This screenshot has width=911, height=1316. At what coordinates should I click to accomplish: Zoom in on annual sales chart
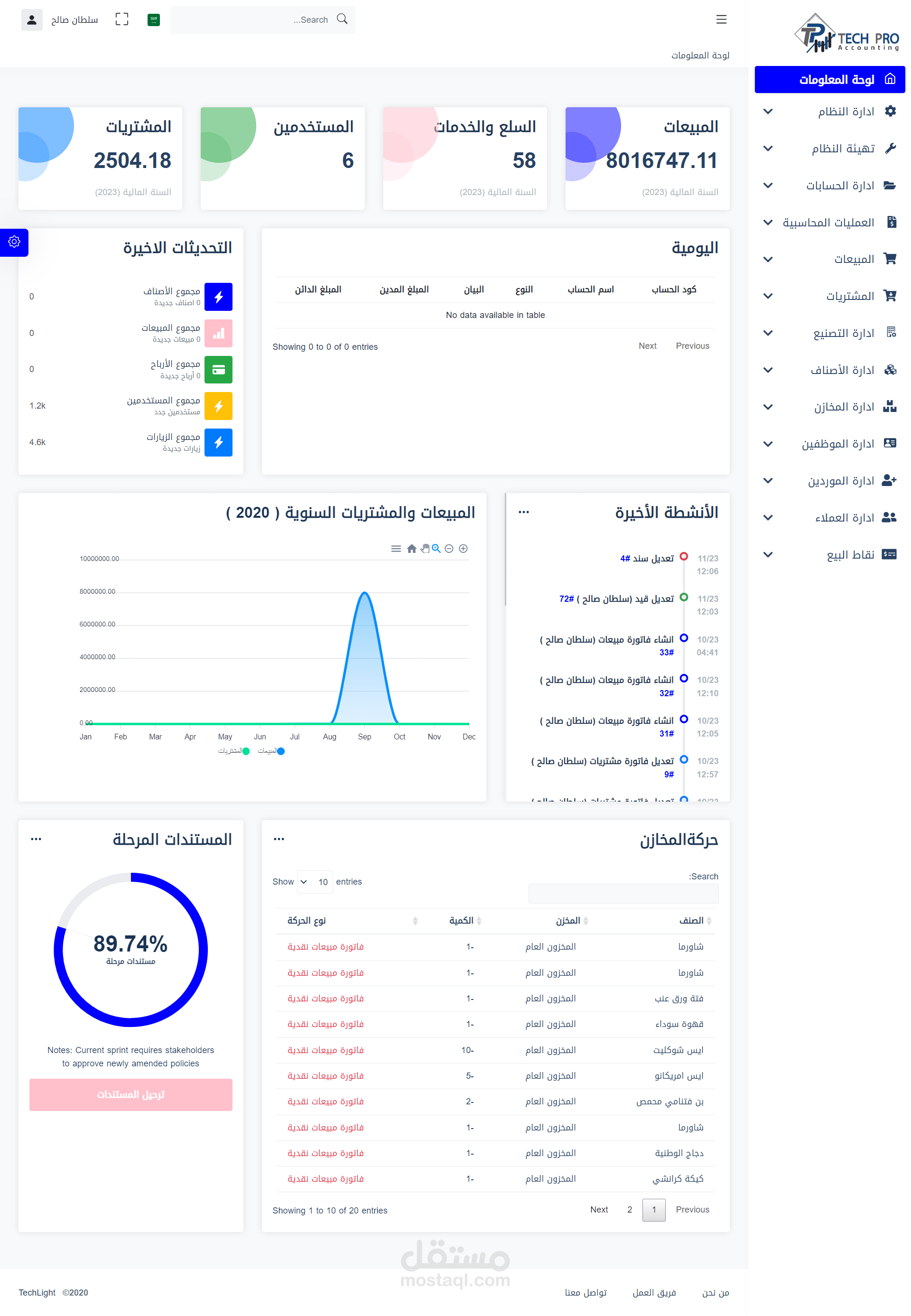click(x=464, y=549)
